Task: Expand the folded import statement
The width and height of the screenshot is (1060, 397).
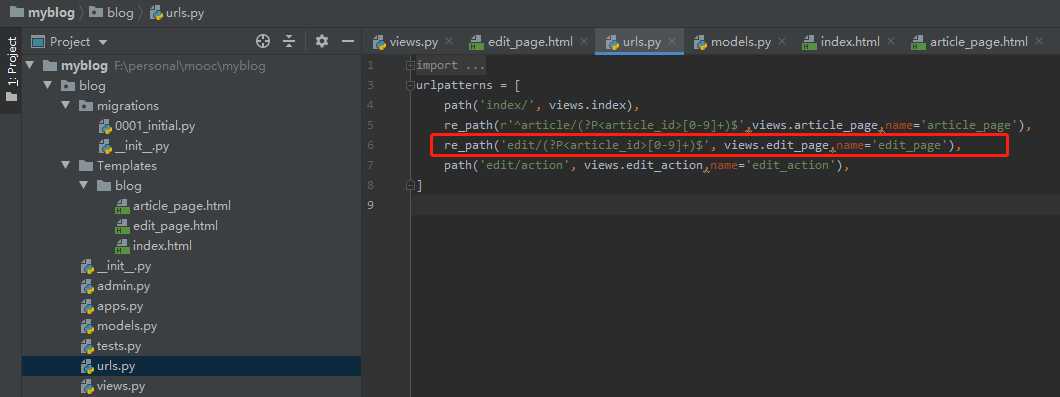Action: 410,65
